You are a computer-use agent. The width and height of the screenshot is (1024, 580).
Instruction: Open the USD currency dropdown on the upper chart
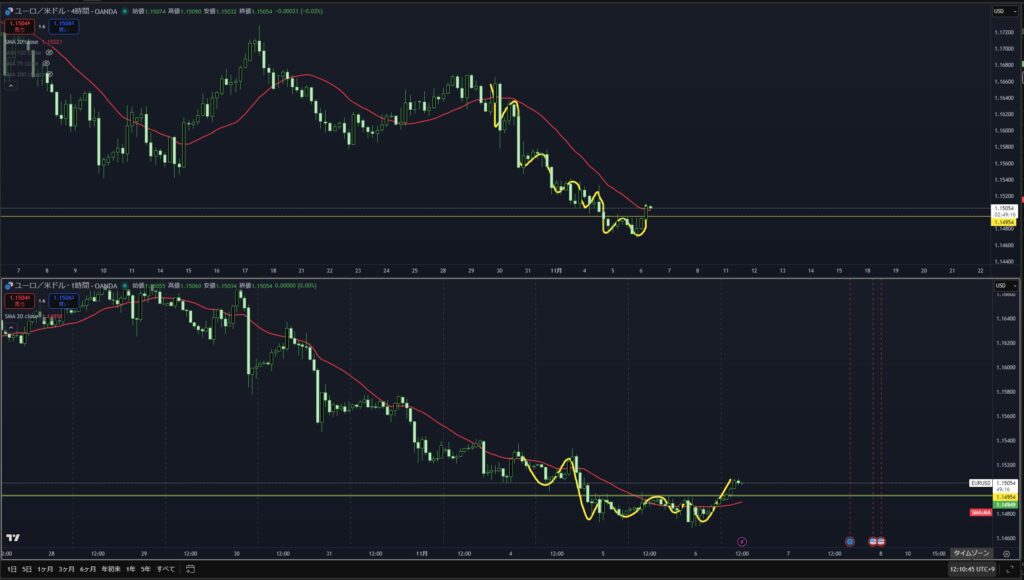(998, 11)
